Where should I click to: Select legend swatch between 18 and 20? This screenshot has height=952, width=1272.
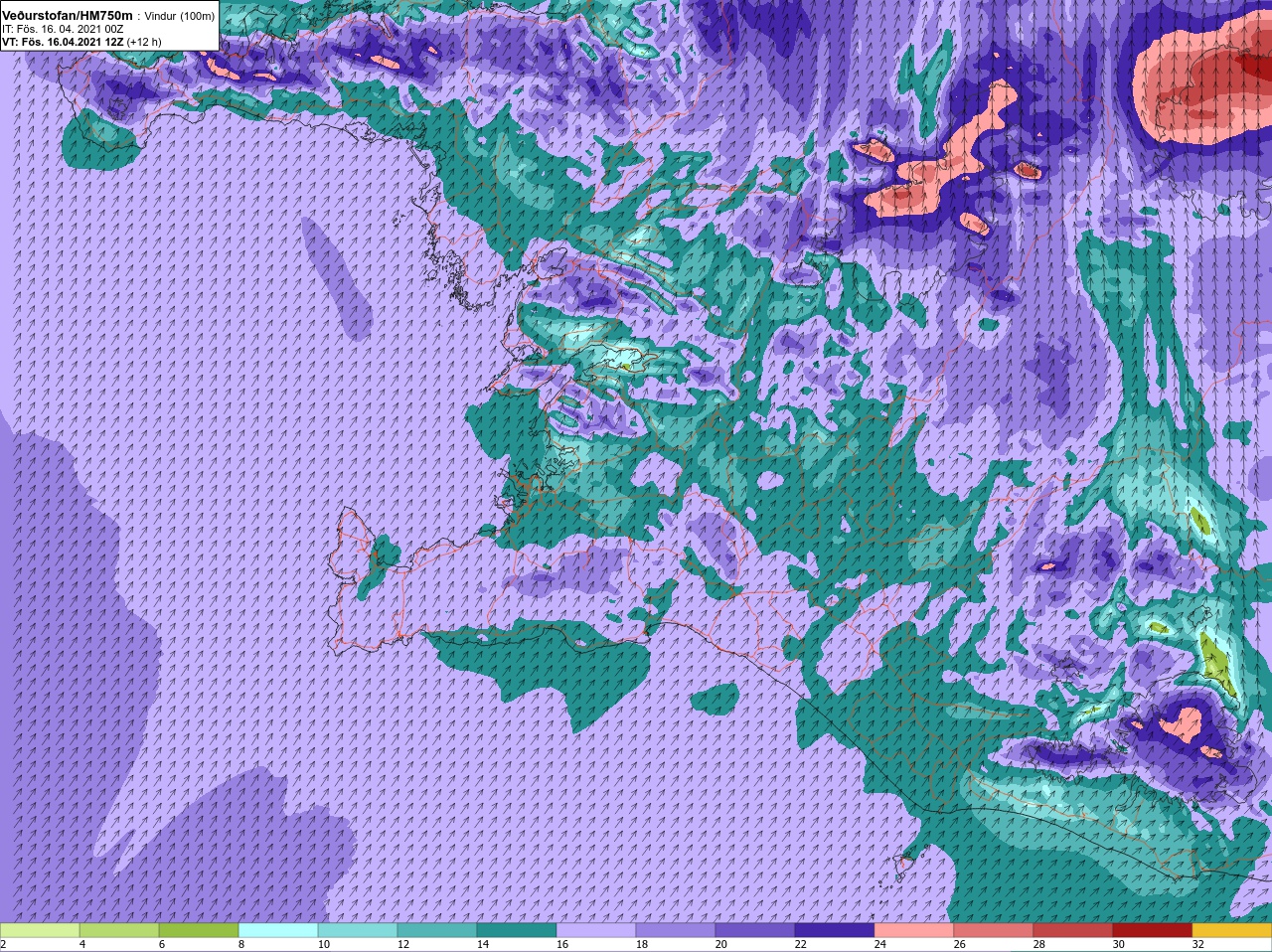coord(676,930)
